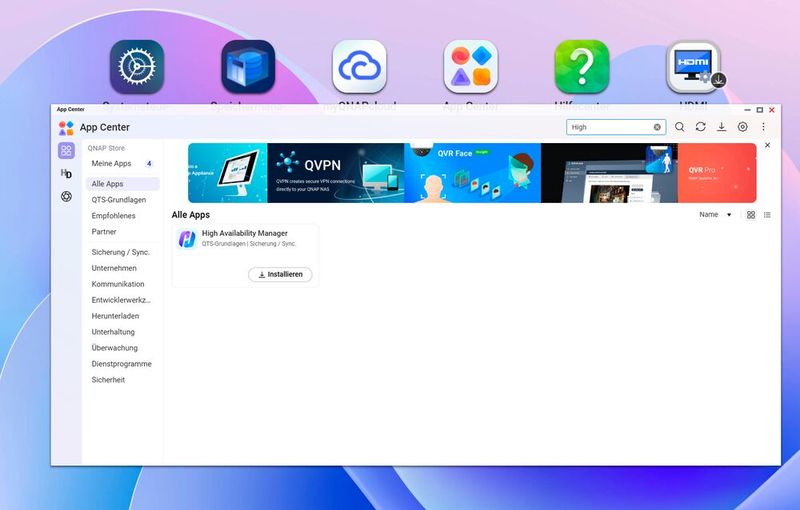Viewport: 800px width, 510px height.
Task: Open the three-dot more options menu
Action: tap(764, 127)
